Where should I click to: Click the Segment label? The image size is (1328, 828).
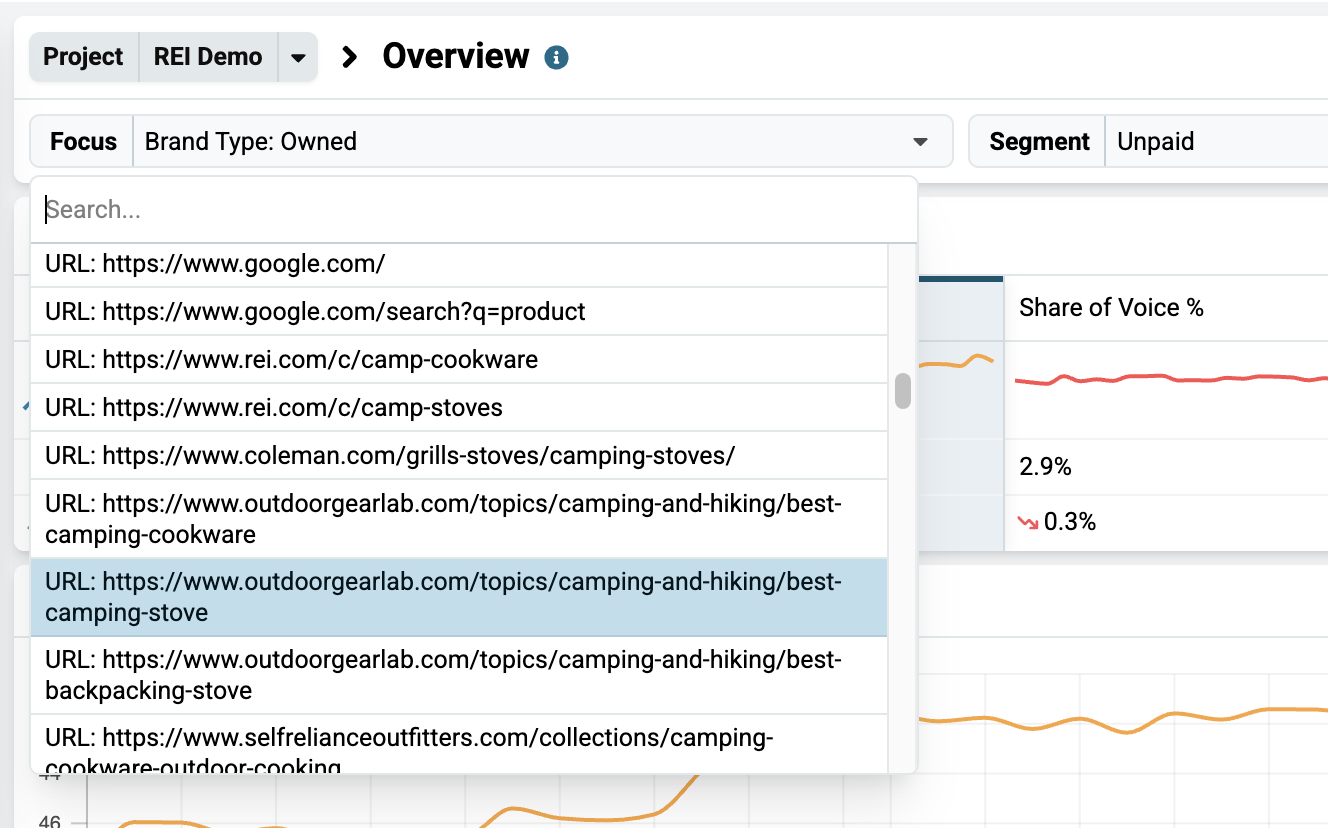coord(1040,142)
